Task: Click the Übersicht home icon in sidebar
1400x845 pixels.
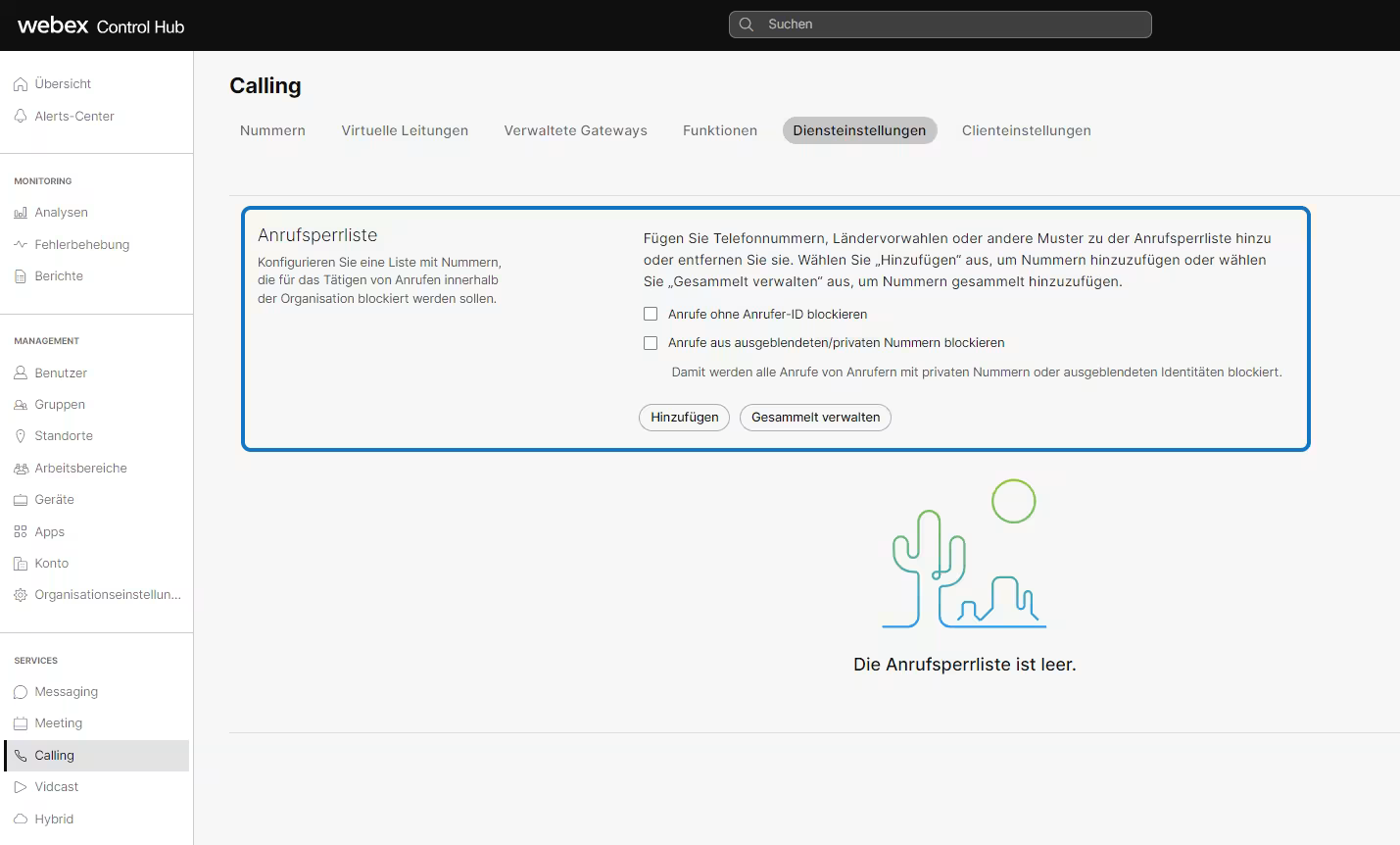Action: click(21, 84)
